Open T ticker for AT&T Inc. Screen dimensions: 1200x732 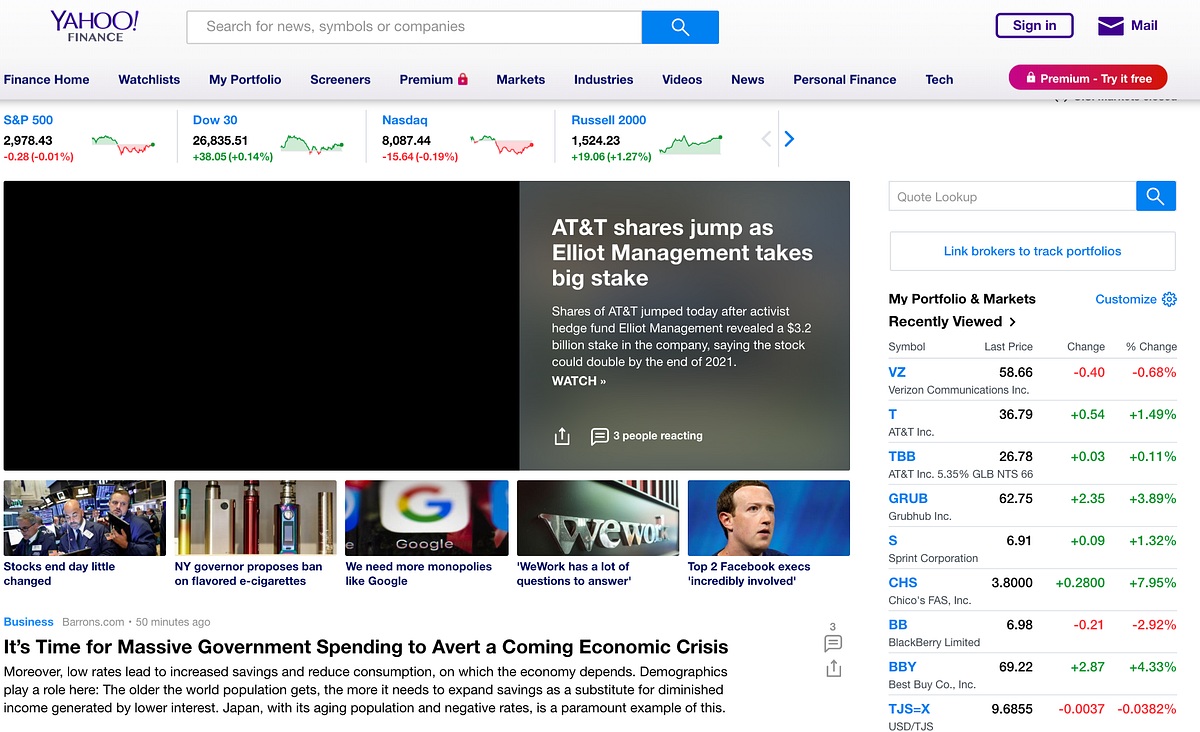893,414
